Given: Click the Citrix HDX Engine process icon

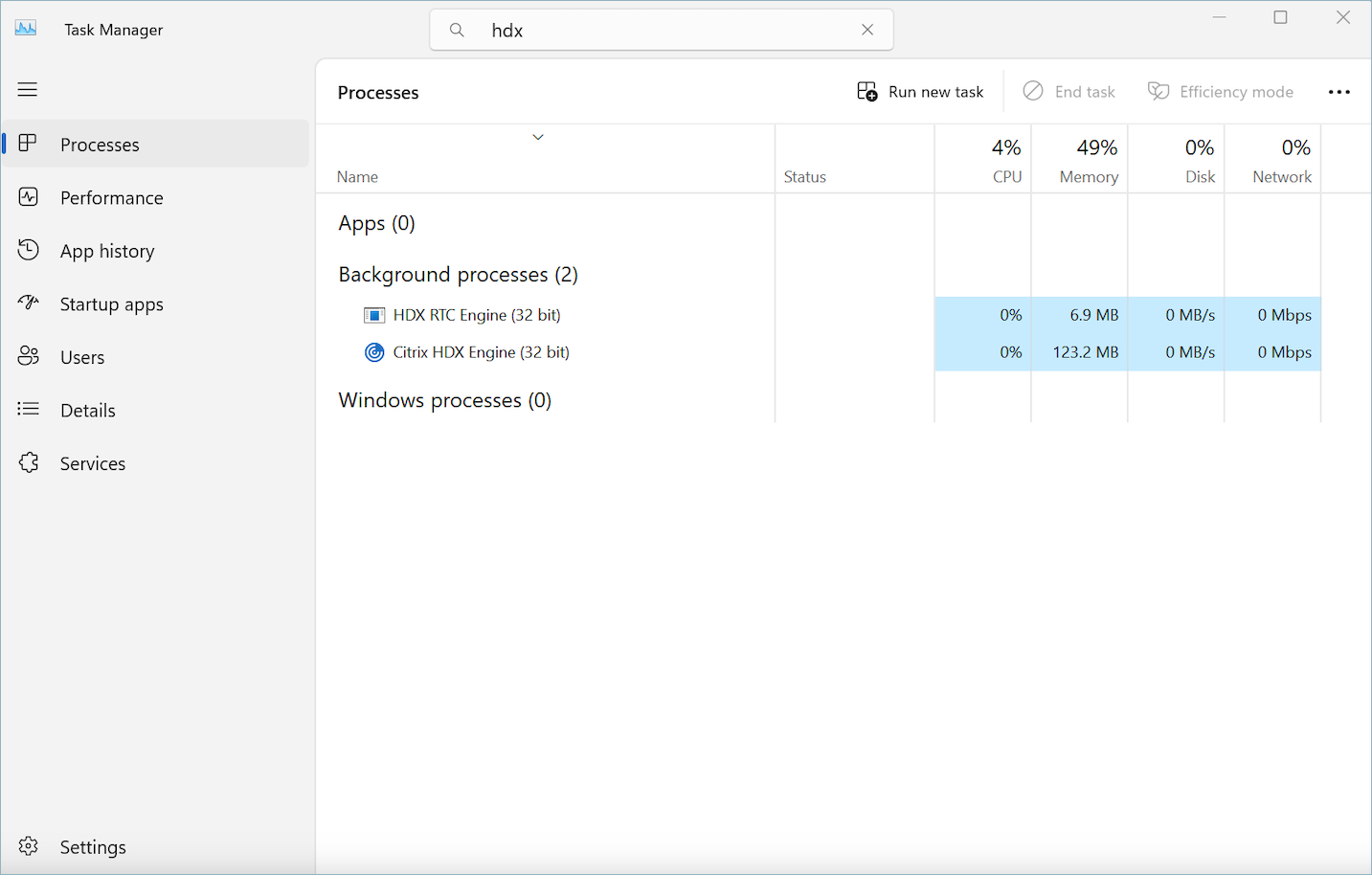Looking at the screenshot, I should click(x=373, y=351).
